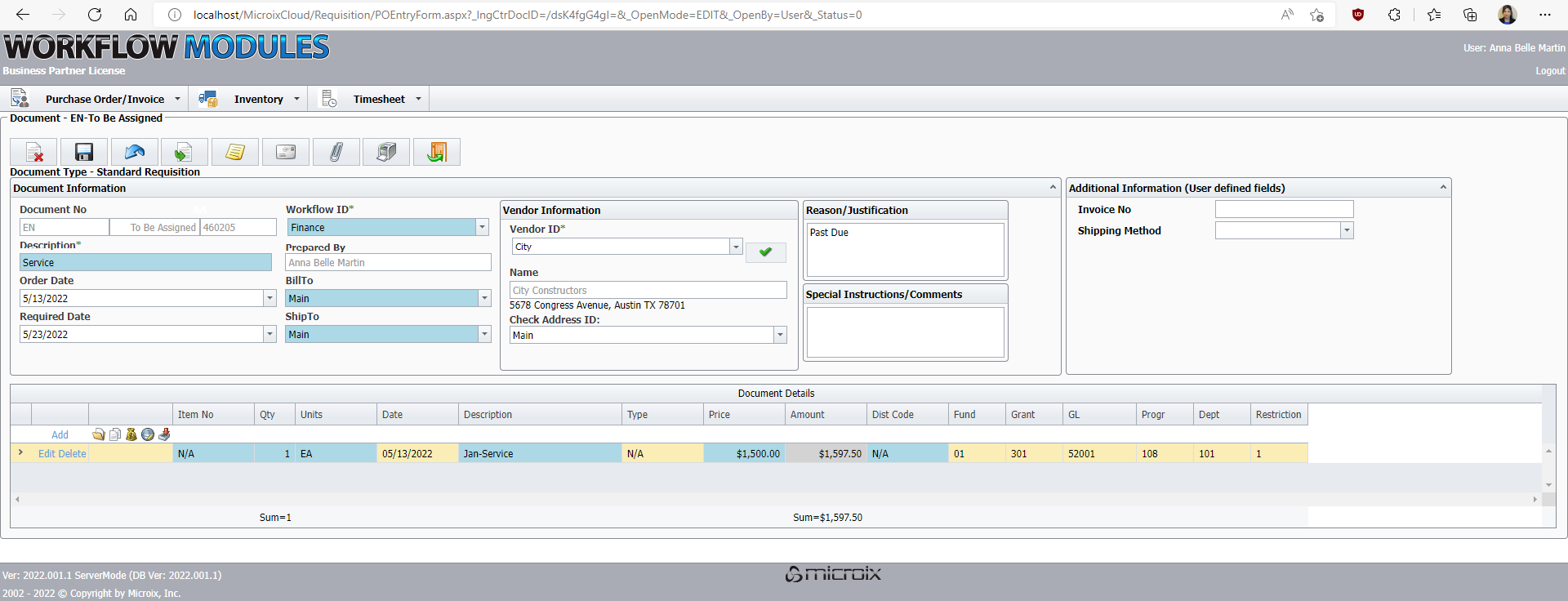Viewport: 1568px width, 601px height.
Task: Click the blue undo arrow icon
Action: [134, 152]
